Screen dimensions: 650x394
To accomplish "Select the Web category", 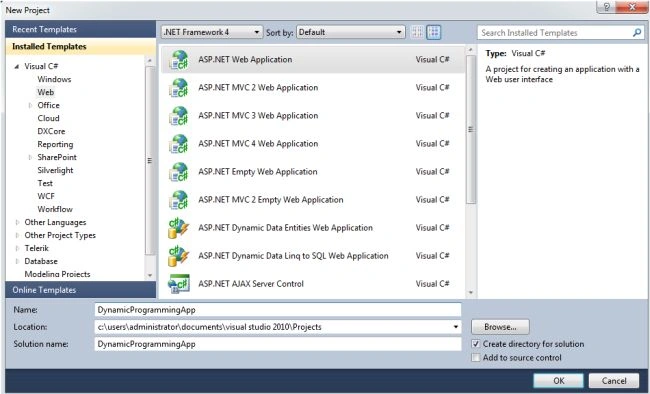I will [x=46, y=92].
